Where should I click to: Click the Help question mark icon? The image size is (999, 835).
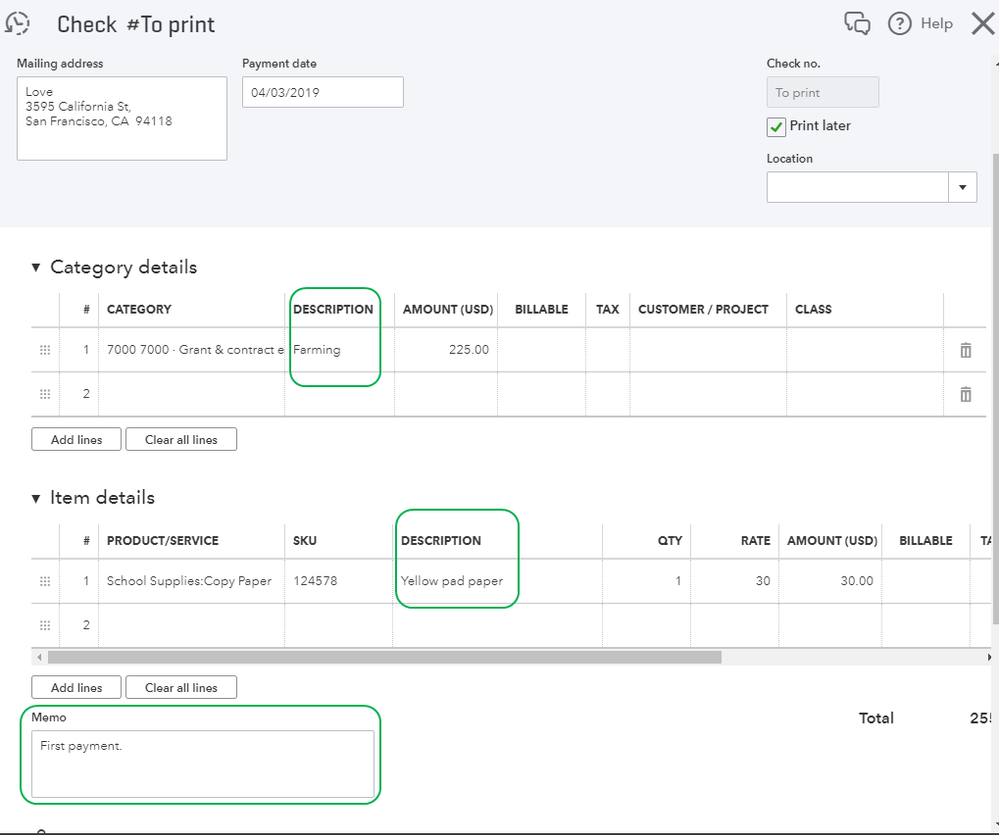point(900,23)
